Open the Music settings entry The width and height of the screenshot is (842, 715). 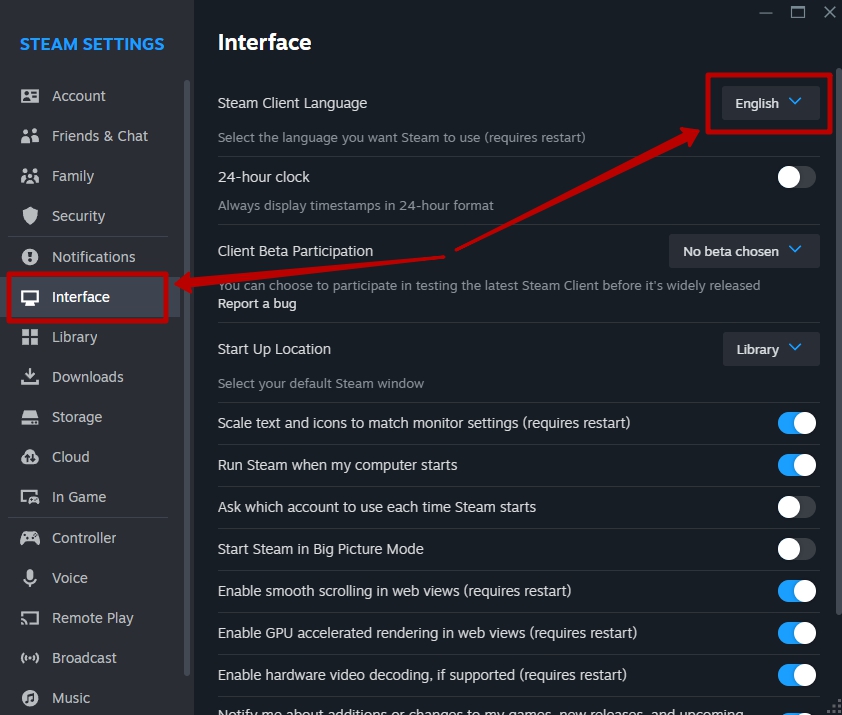(x=70, y=698)
